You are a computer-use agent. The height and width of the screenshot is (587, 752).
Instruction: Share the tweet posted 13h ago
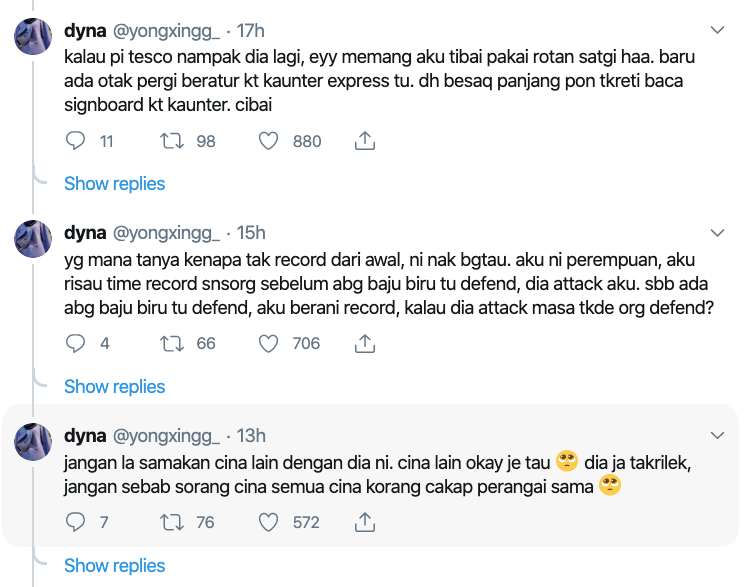365,522
